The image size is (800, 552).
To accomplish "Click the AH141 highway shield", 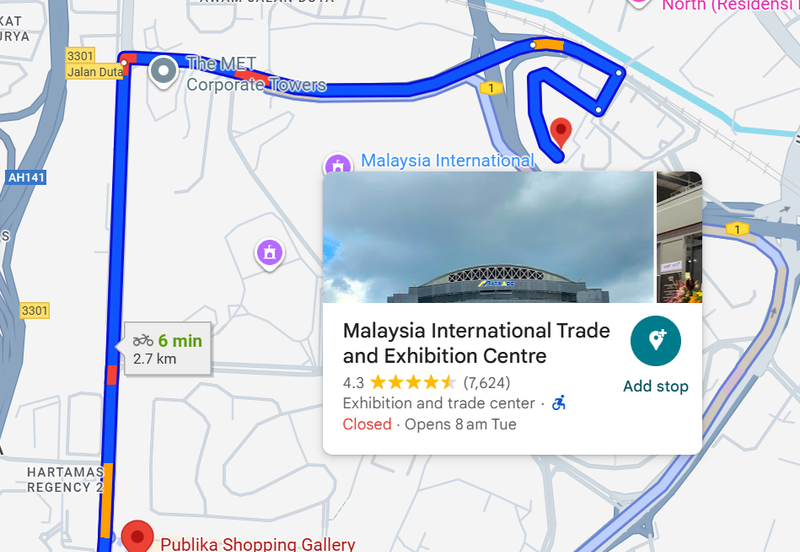I will click(27, 178).
